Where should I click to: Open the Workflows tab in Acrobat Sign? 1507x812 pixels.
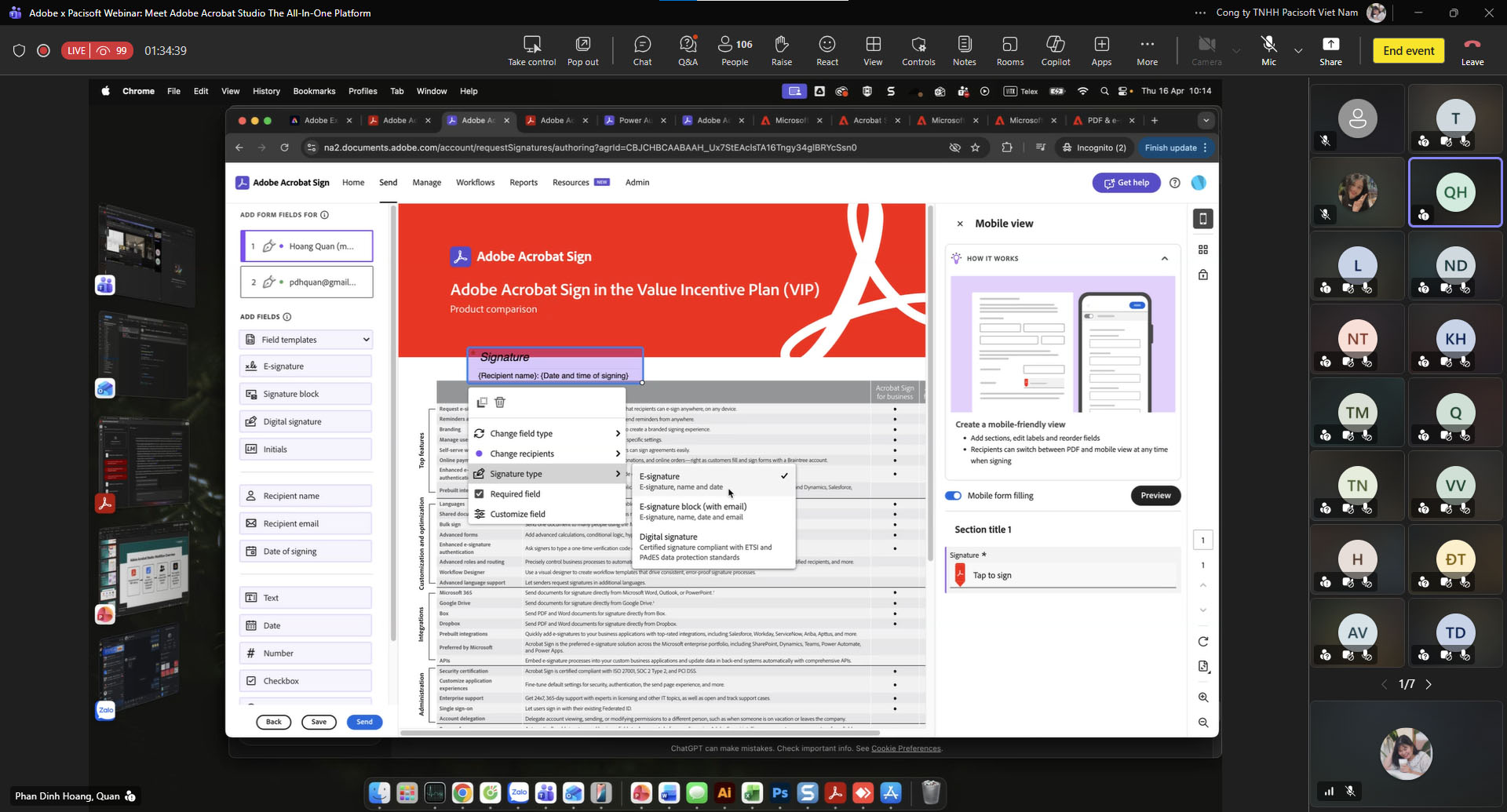(x=475, y=183)
